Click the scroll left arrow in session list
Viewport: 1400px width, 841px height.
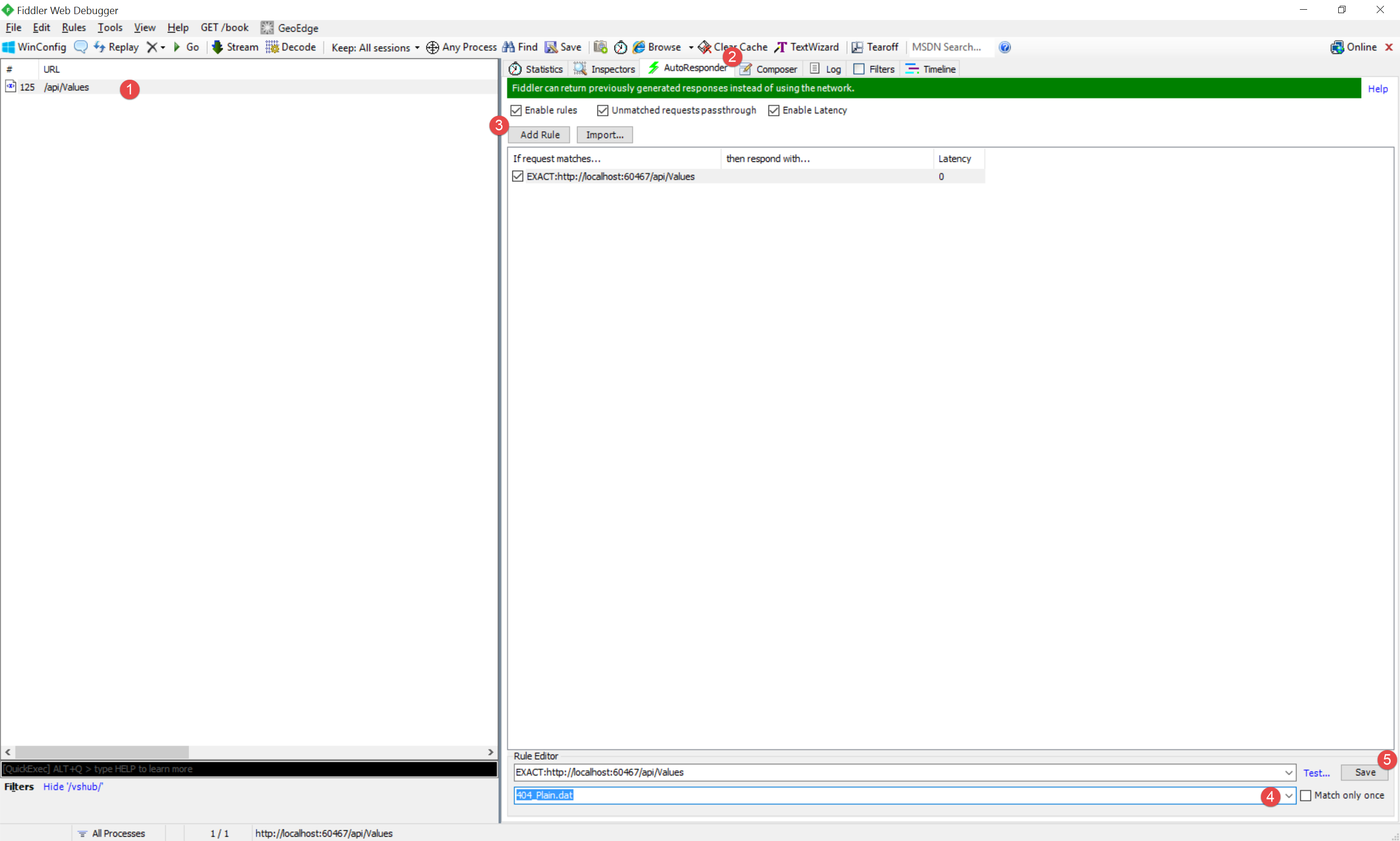coord(8,752)
